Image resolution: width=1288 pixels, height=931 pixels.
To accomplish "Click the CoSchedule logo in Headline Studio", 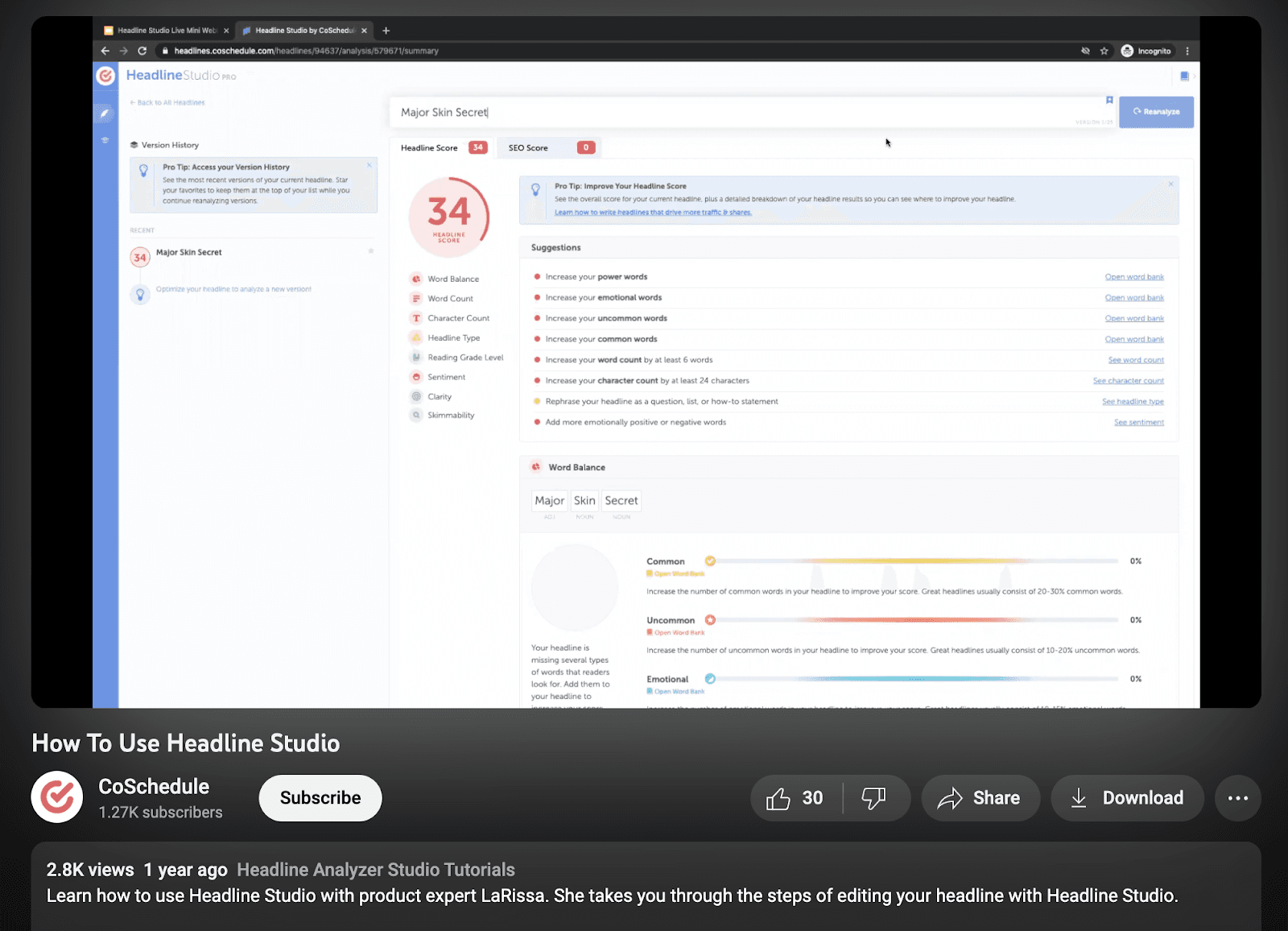I will [x=105, y=76].
